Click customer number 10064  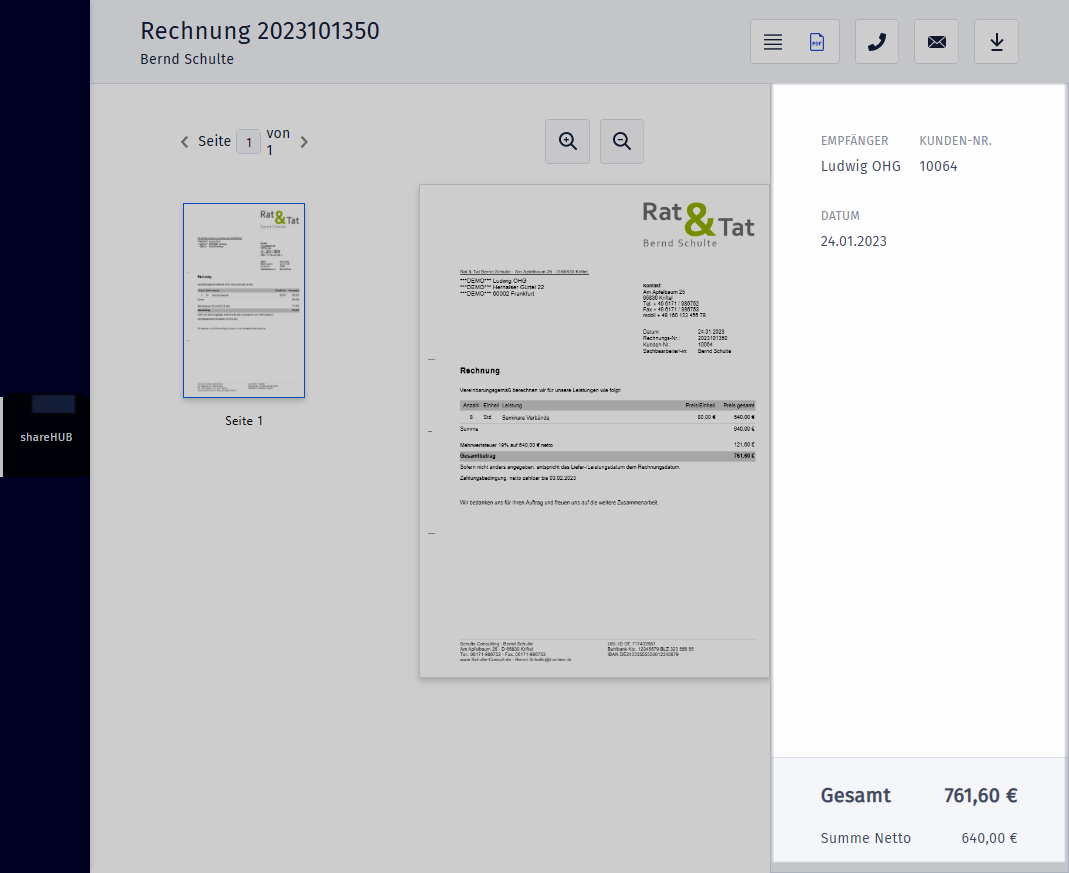[938, 166]
